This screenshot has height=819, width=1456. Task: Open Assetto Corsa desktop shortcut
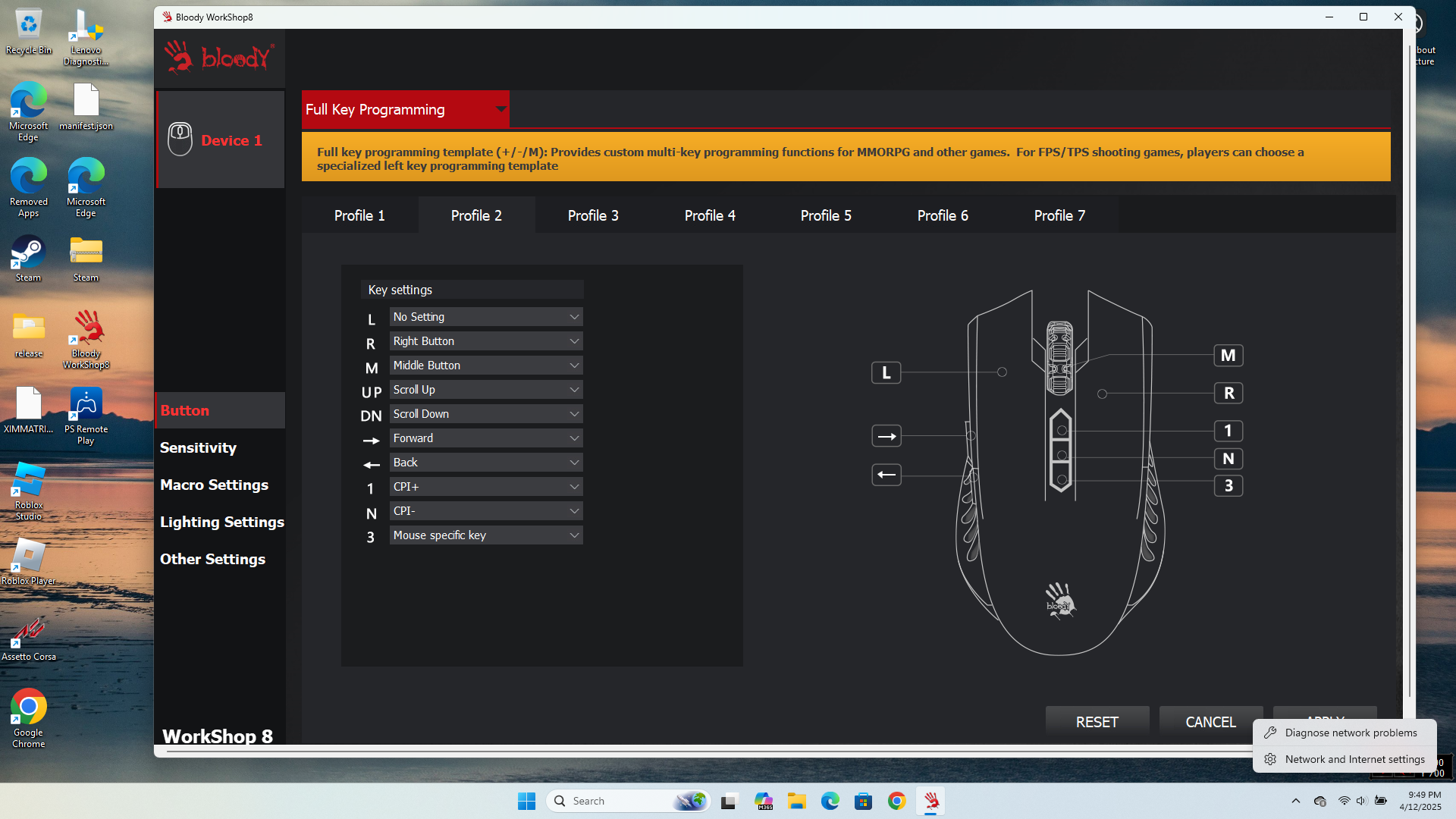pyautogui.click(x=29, y=638)
